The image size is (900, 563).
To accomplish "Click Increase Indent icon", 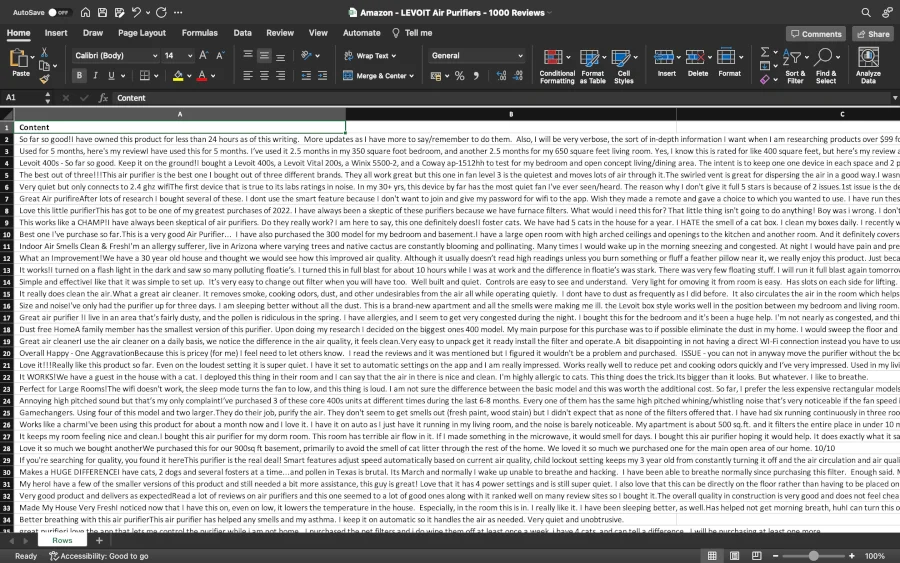I will (323, 75).
